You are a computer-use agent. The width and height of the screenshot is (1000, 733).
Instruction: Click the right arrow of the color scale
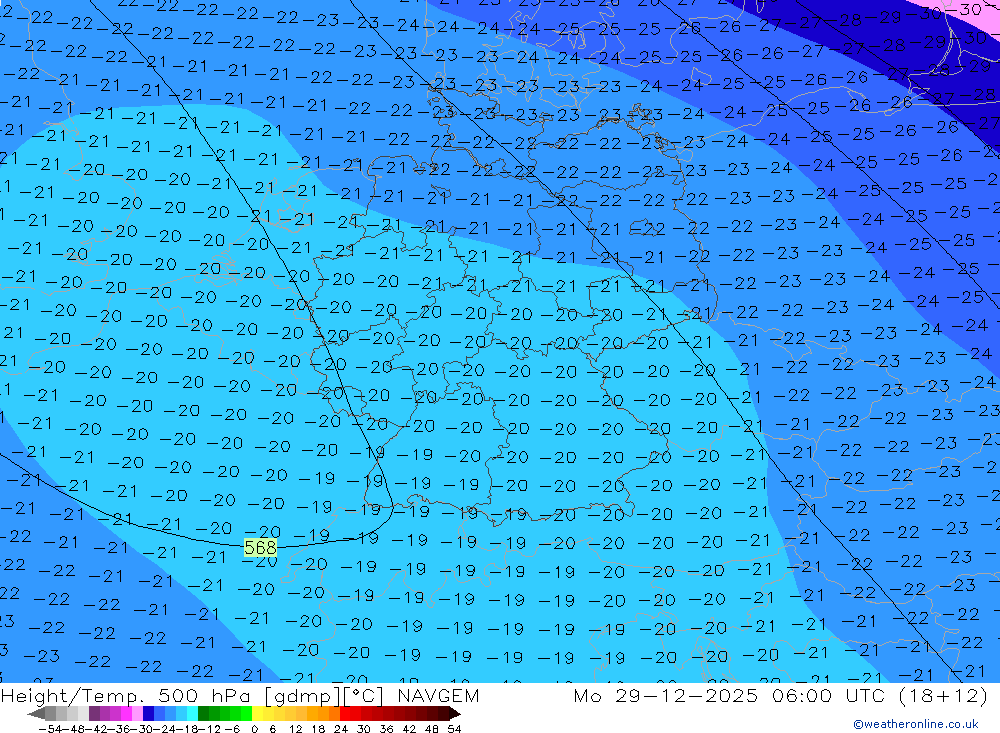tap(455, 714)
